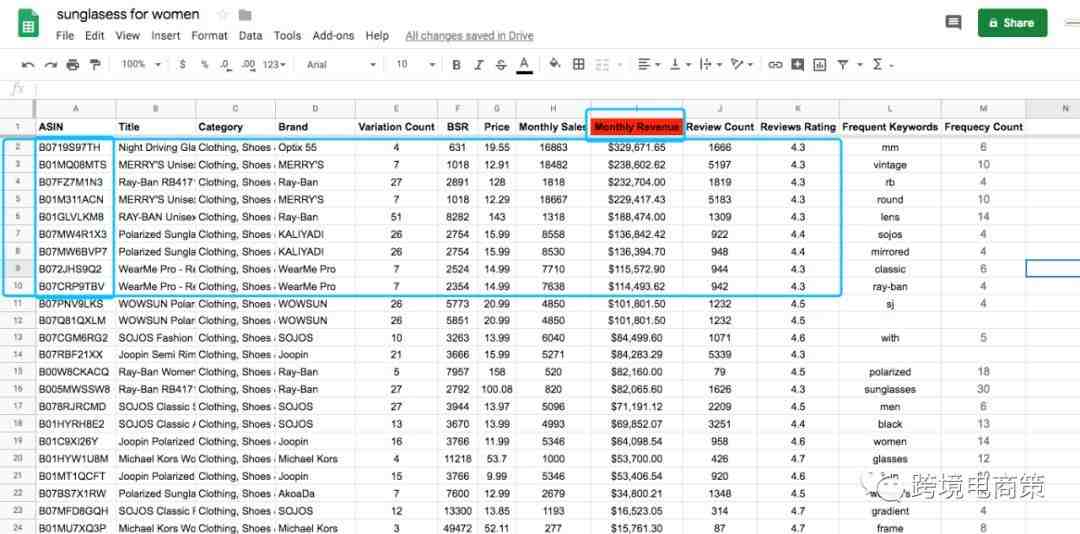Viewport: 1080px width, 534px height.
Task: Open horizontal align dropdown
Action: pyautogui.click(x=649, y=64)
